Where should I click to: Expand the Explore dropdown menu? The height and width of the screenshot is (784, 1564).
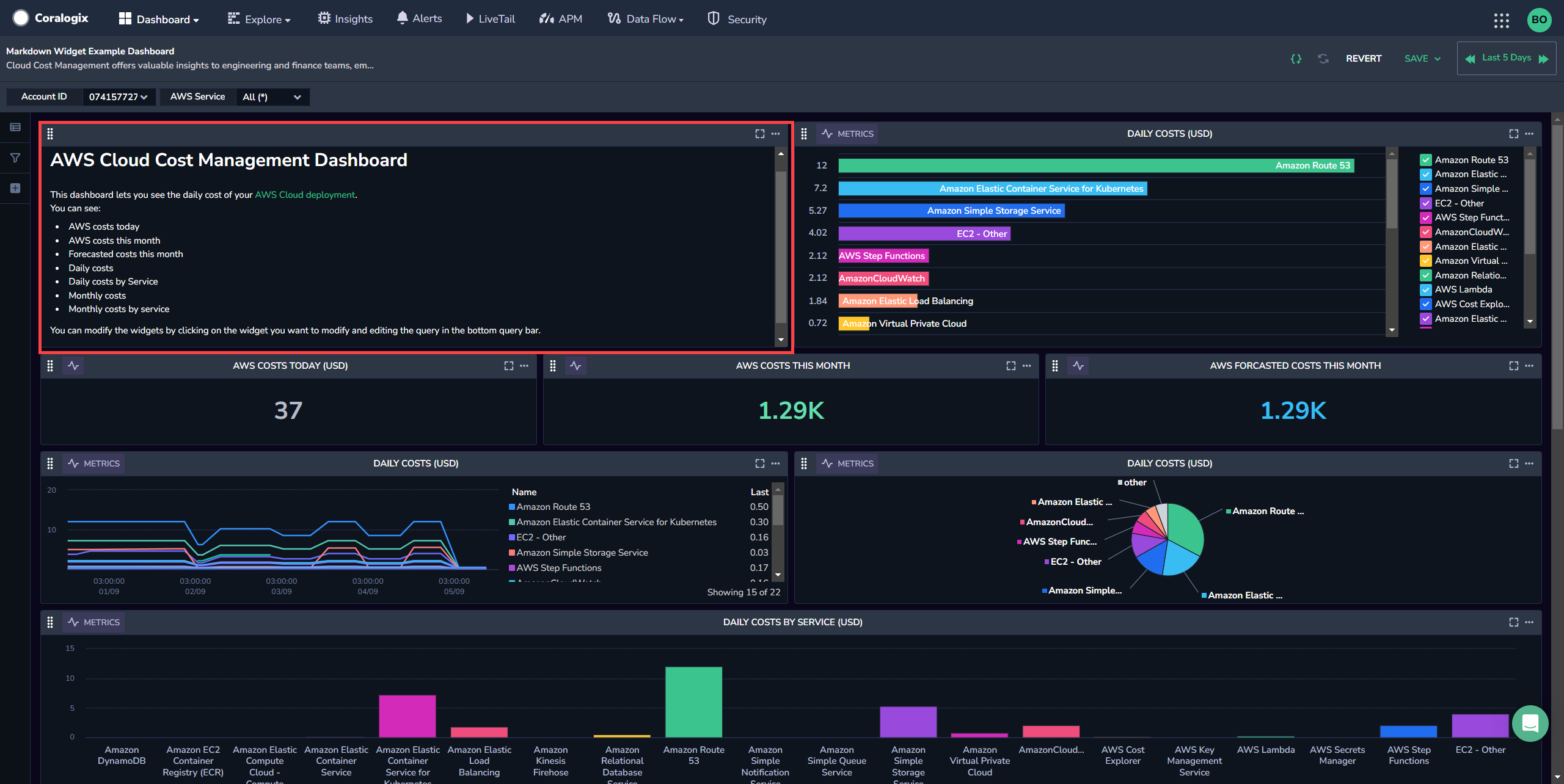click(259, 19)
